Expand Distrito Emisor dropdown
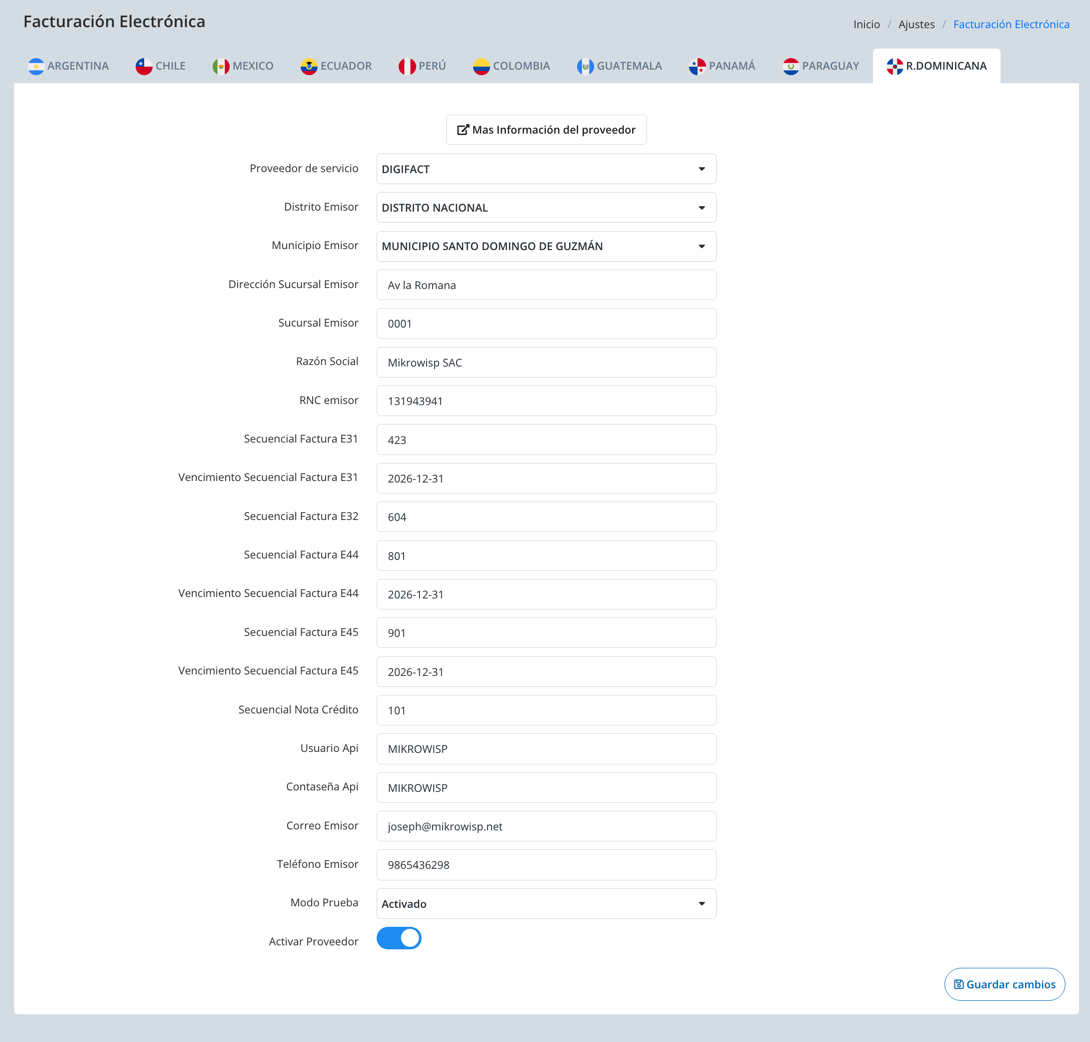 546,208
